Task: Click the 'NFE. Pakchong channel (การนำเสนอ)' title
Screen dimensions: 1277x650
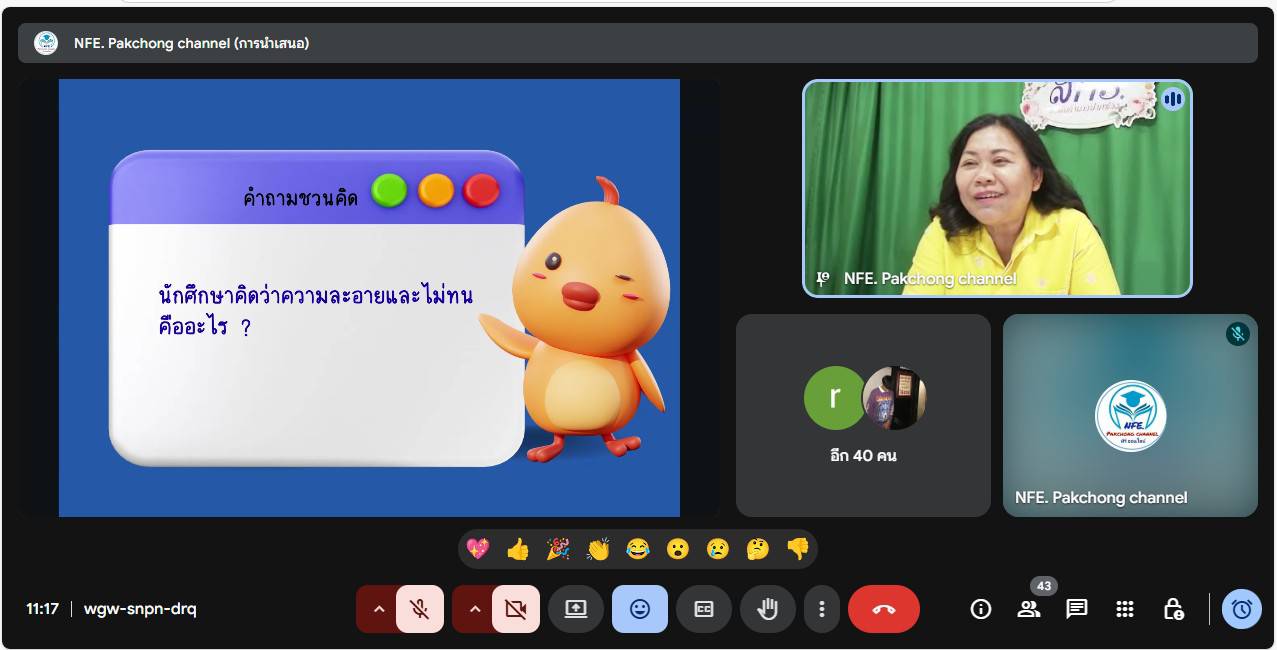Action: click(191, 43)
